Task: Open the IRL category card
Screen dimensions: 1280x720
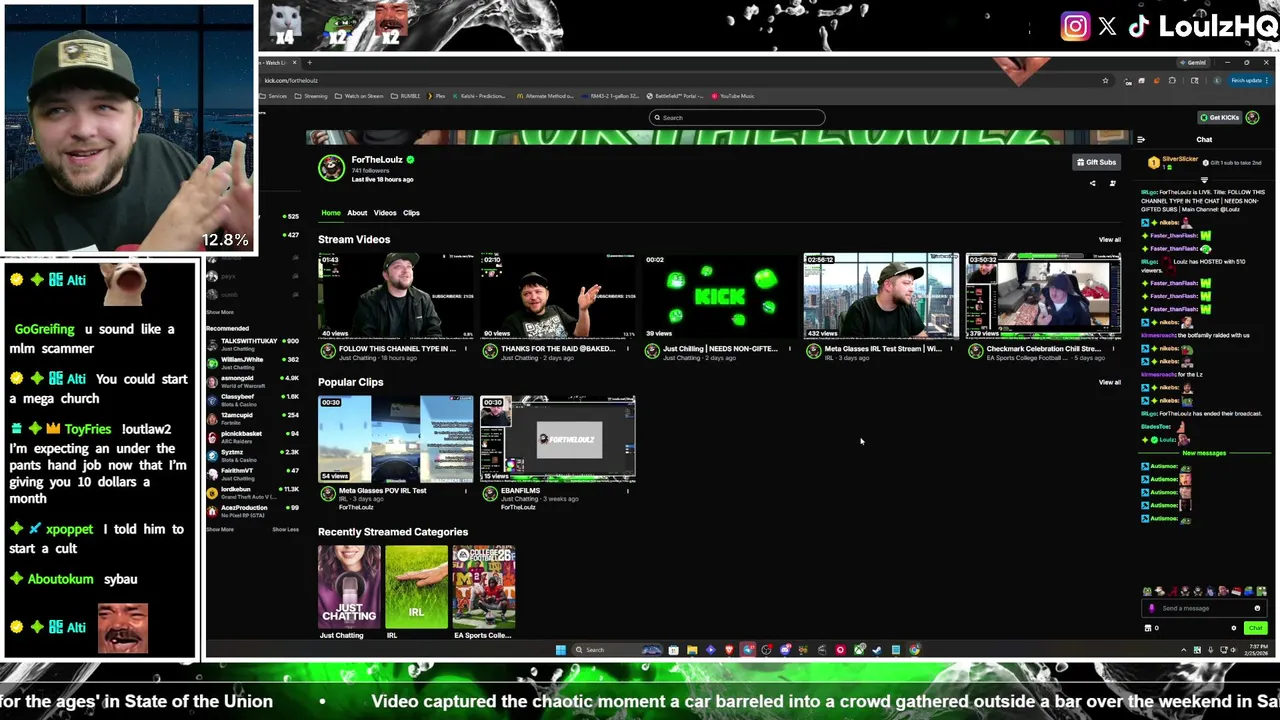Action: (x=416, y=587)
